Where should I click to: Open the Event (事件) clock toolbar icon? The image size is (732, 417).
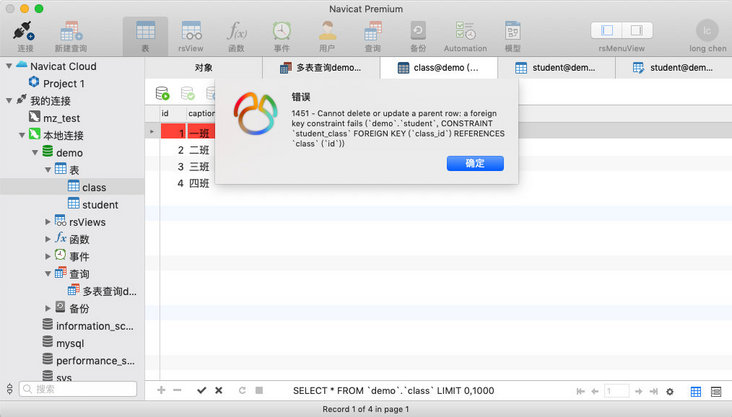282,31
